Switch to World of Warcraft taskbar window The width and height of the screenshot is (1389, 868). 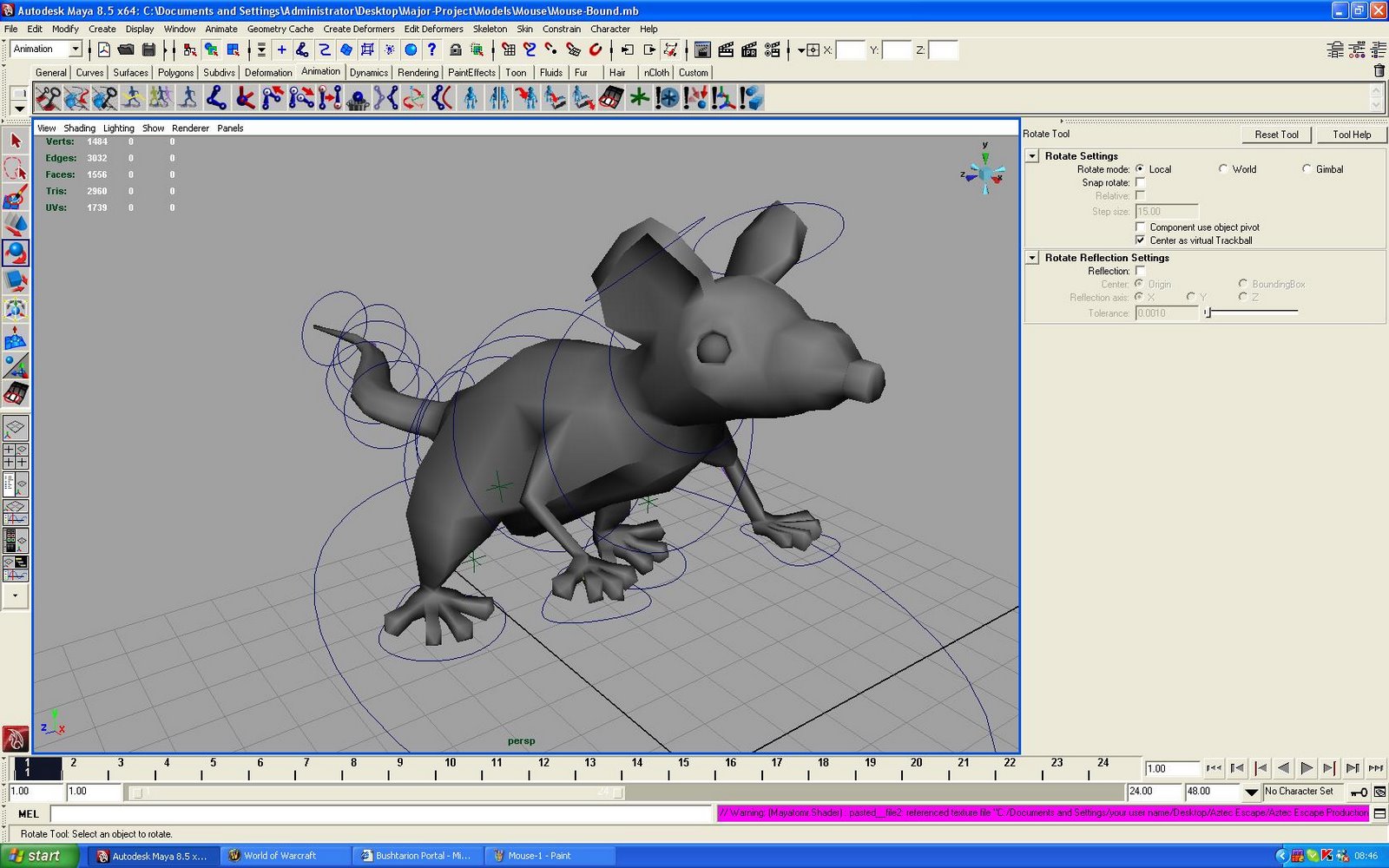[x=286, y=856]
